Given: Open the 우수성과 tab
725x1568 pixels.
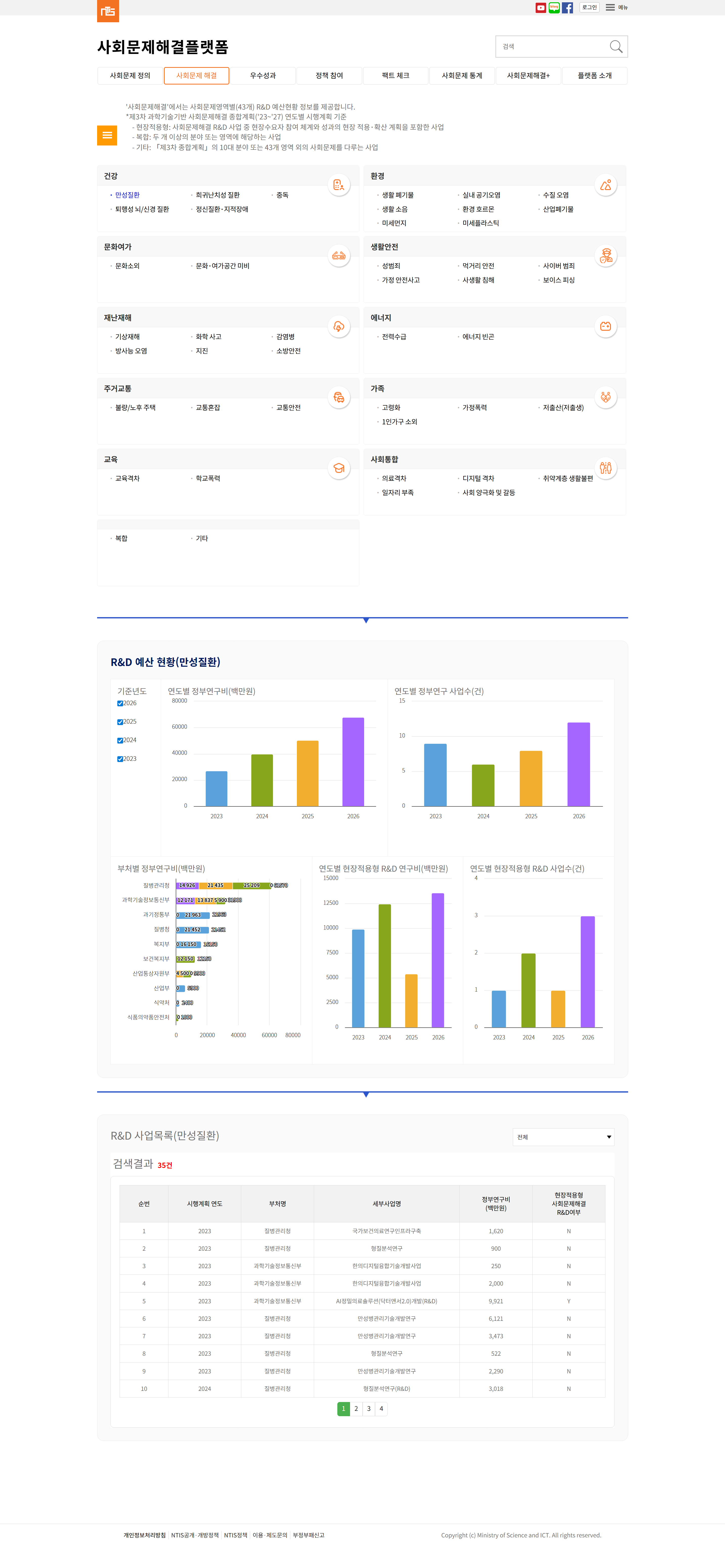Looking at the screenshot, I should click(x=263, y=75).
